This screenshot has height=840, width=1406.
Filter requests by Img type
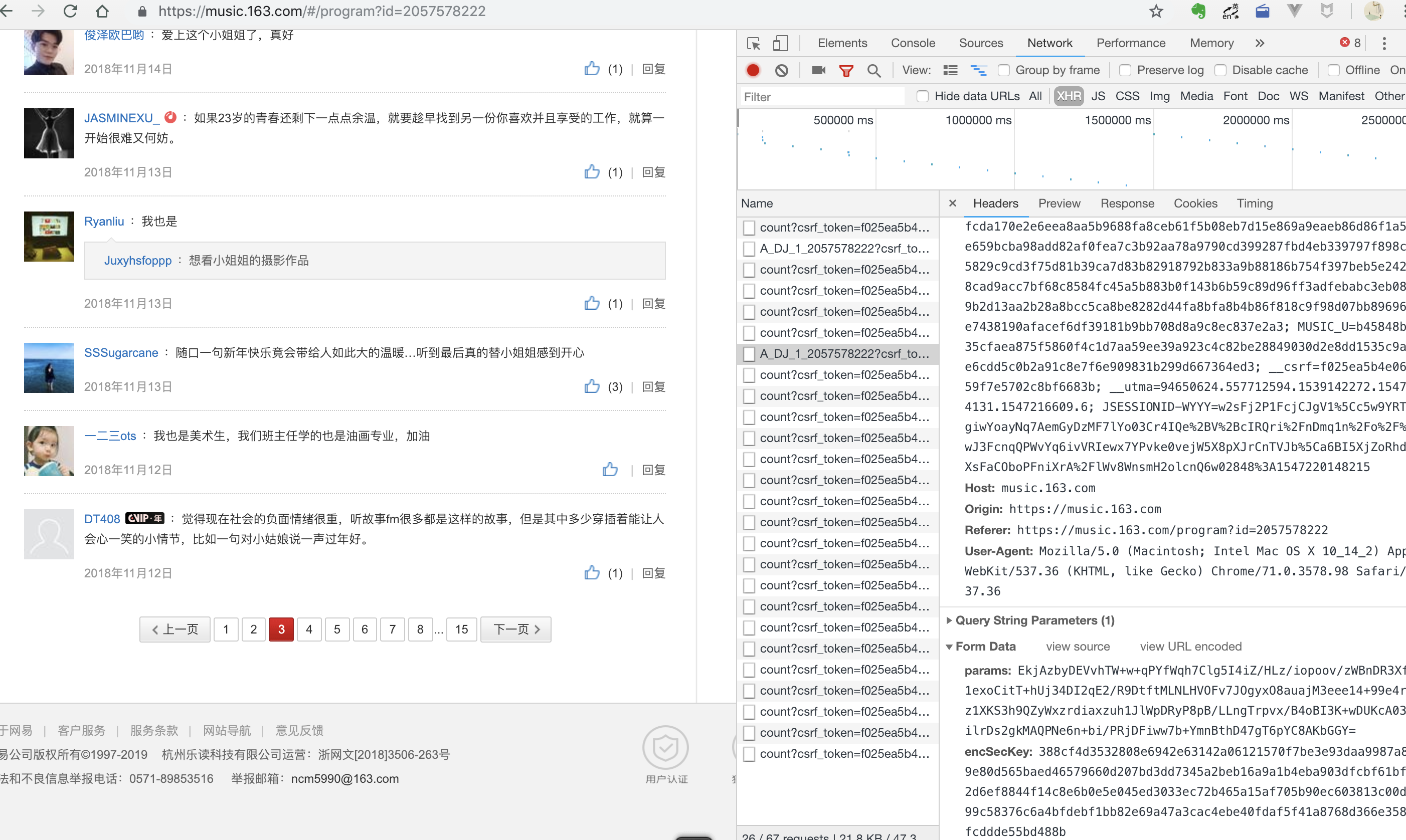click(1159, 96)
